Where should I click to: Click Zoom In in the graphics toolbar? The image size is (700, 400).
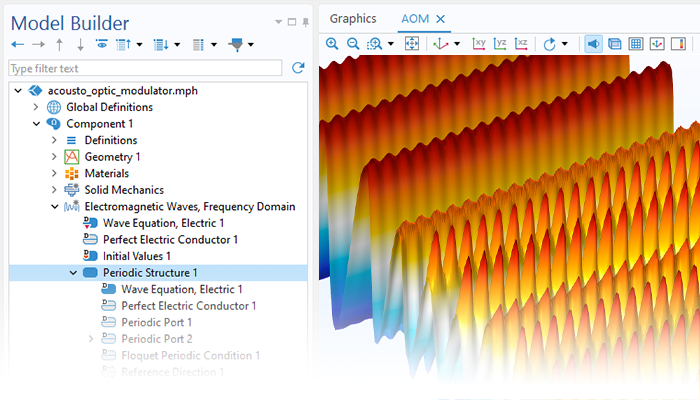[x=332, y=44]
